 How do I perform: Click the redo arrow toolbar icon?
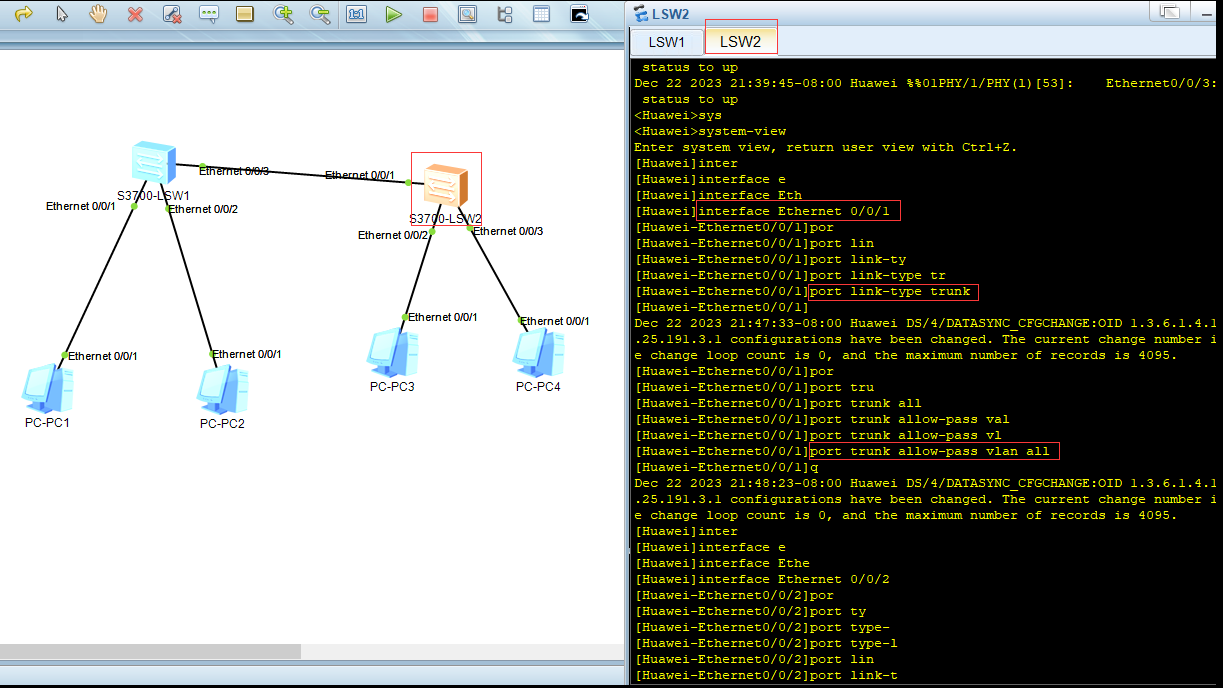[x=23, y=14]
